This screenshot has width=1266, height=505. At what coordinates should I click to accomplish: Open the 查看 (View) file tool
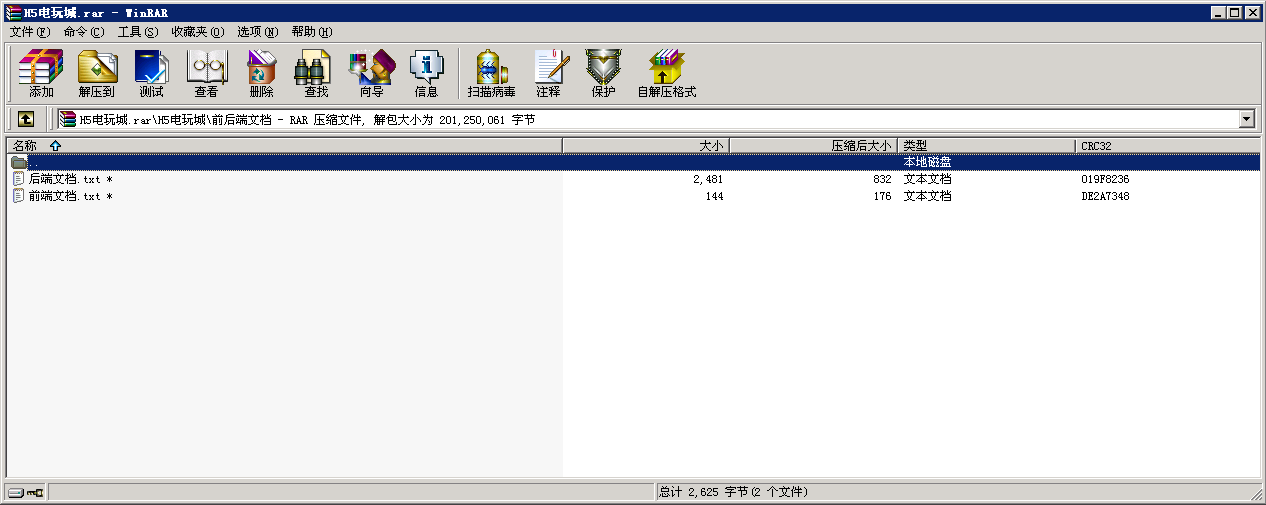(206, 73)
